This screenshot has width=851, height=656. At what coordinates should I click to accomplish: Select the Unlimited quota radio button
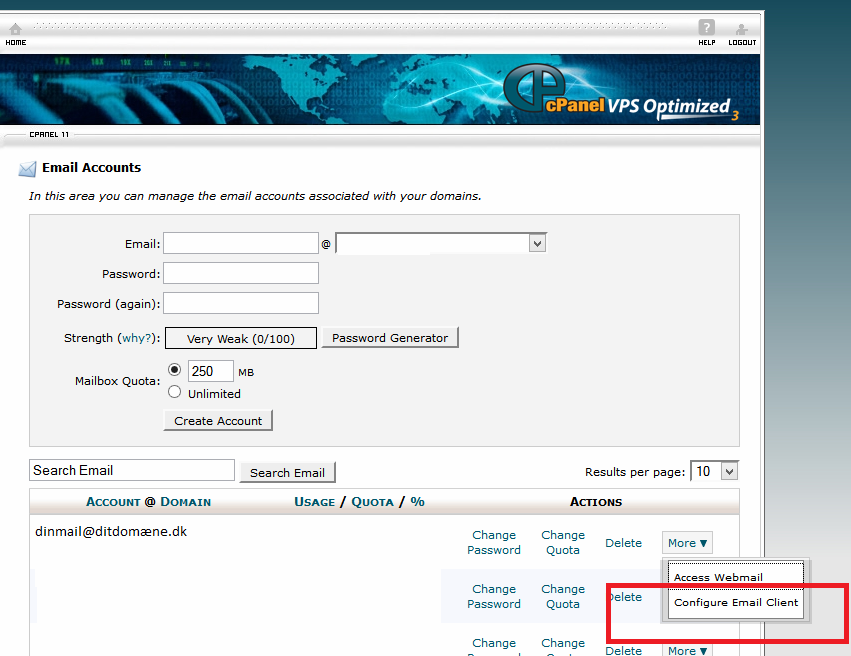[x=175, y=392]
